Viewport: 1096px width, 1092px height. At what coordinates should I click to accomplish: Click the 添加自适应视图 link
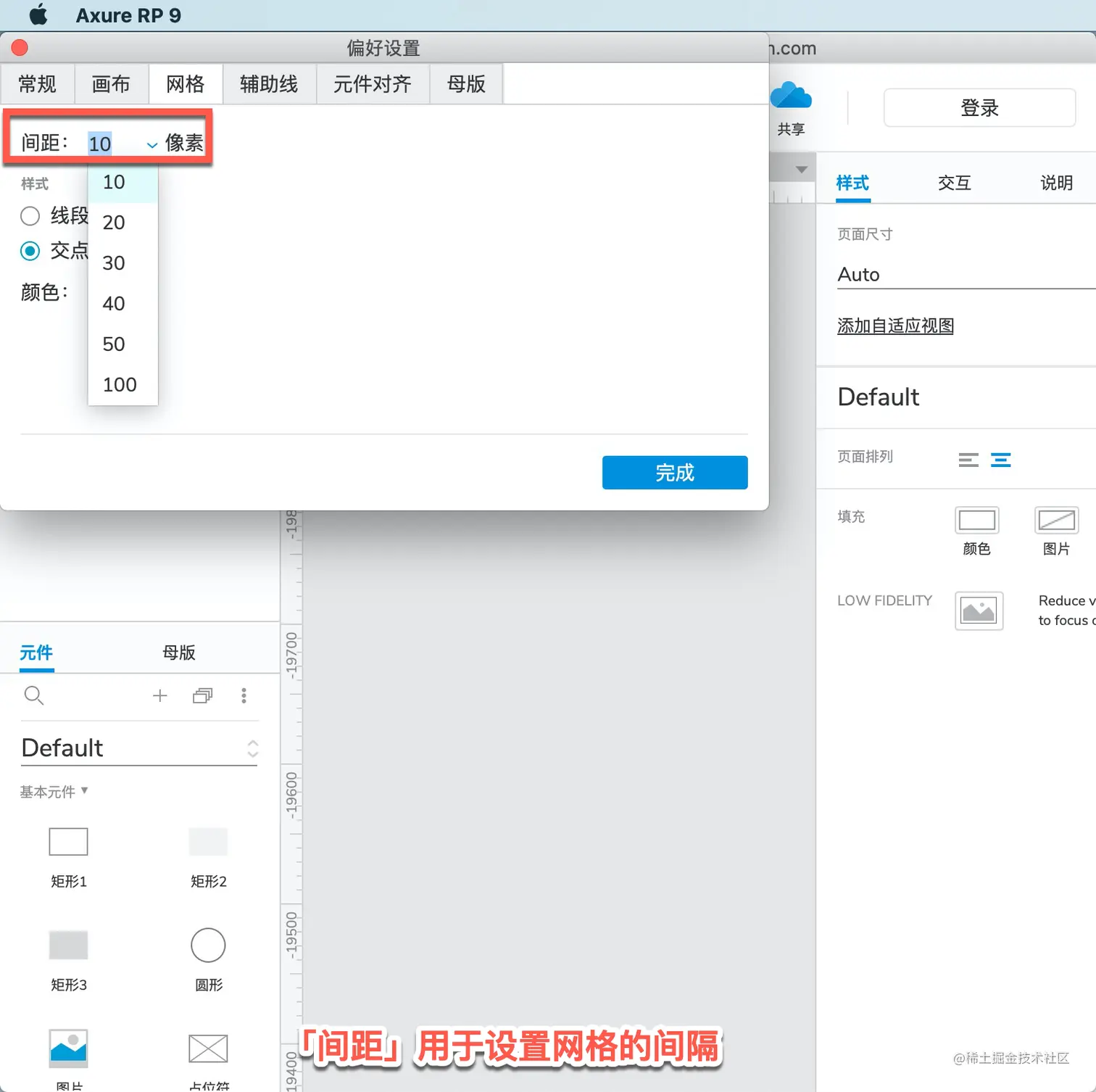click(895, 326)
